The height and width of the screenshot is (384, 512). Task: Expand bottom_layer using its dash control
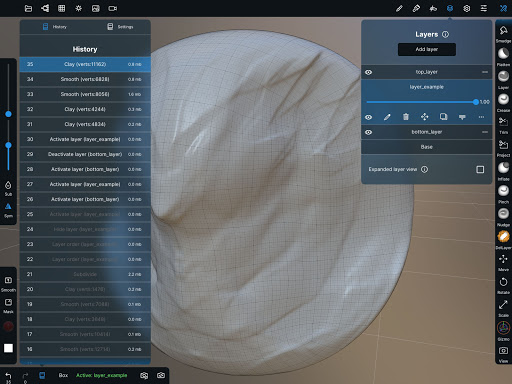pyautogui.click(x=485, y=132)
